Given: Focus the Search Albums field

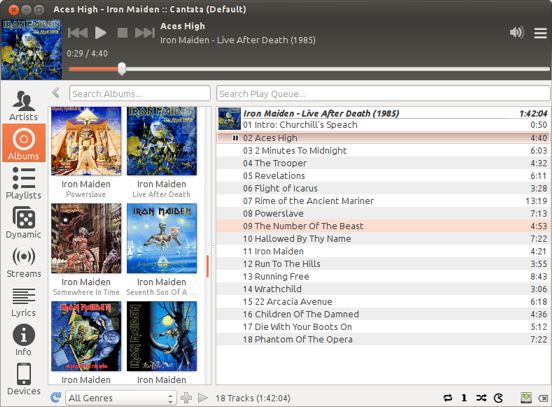Looking at the screenshot, I should point(140,94).
